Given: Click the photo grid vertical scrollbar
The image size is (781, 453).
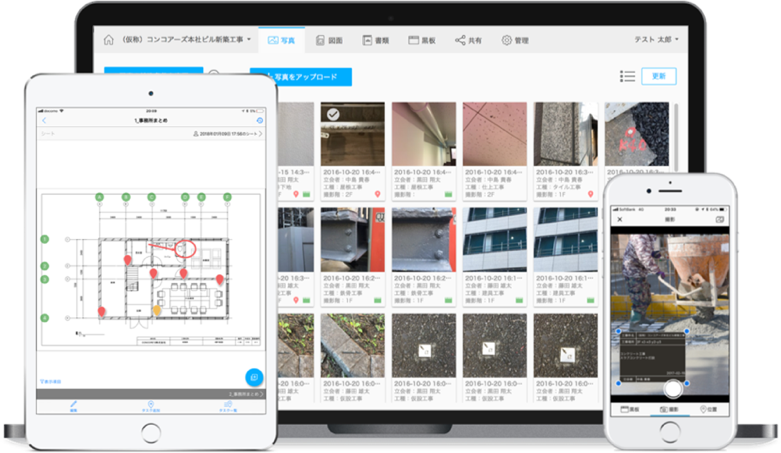Looking at the screenshot, I should coord(676,136).
